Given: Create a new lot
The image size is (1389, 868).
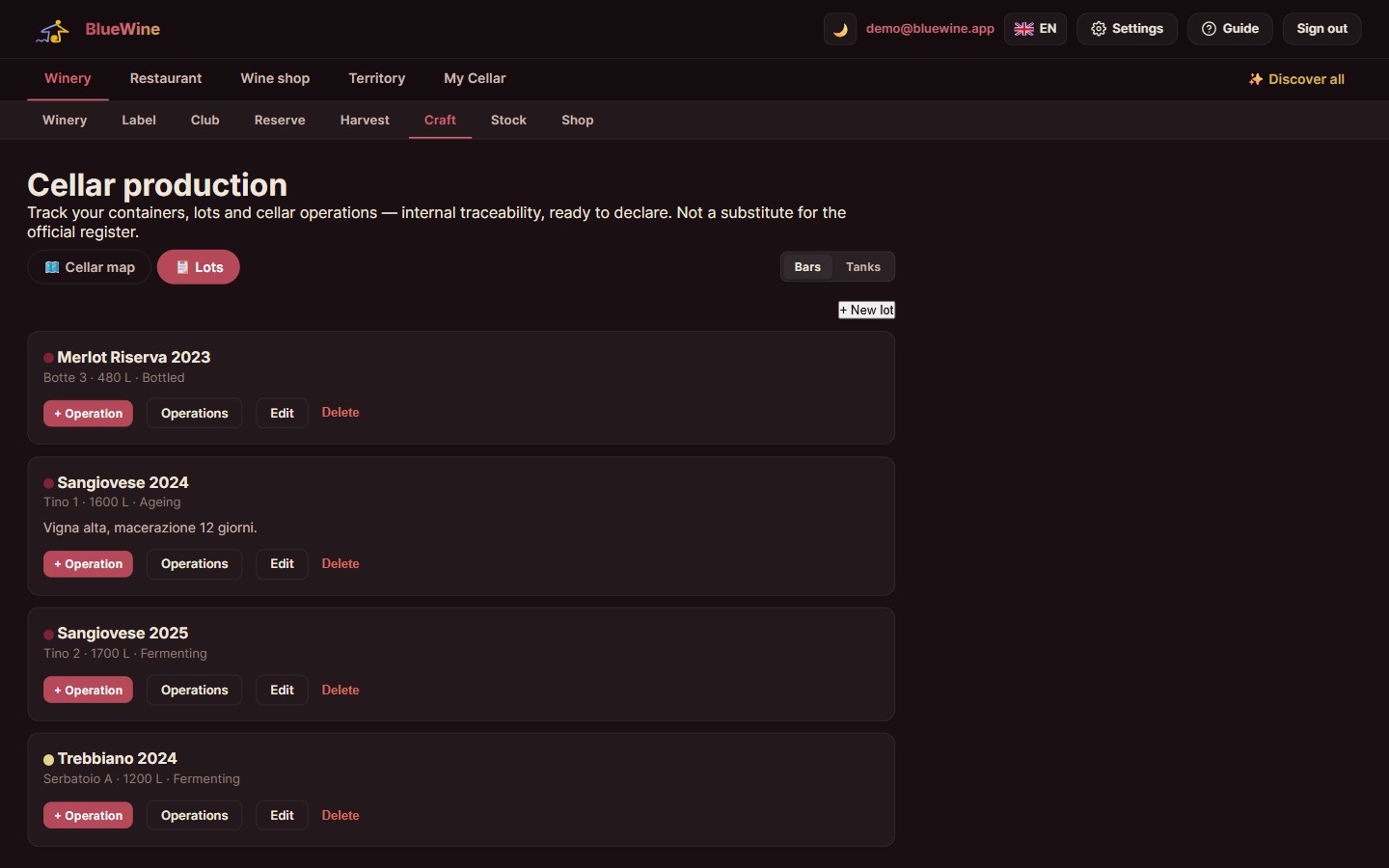Looking at the screenshot, I should [x=866, y=310].
